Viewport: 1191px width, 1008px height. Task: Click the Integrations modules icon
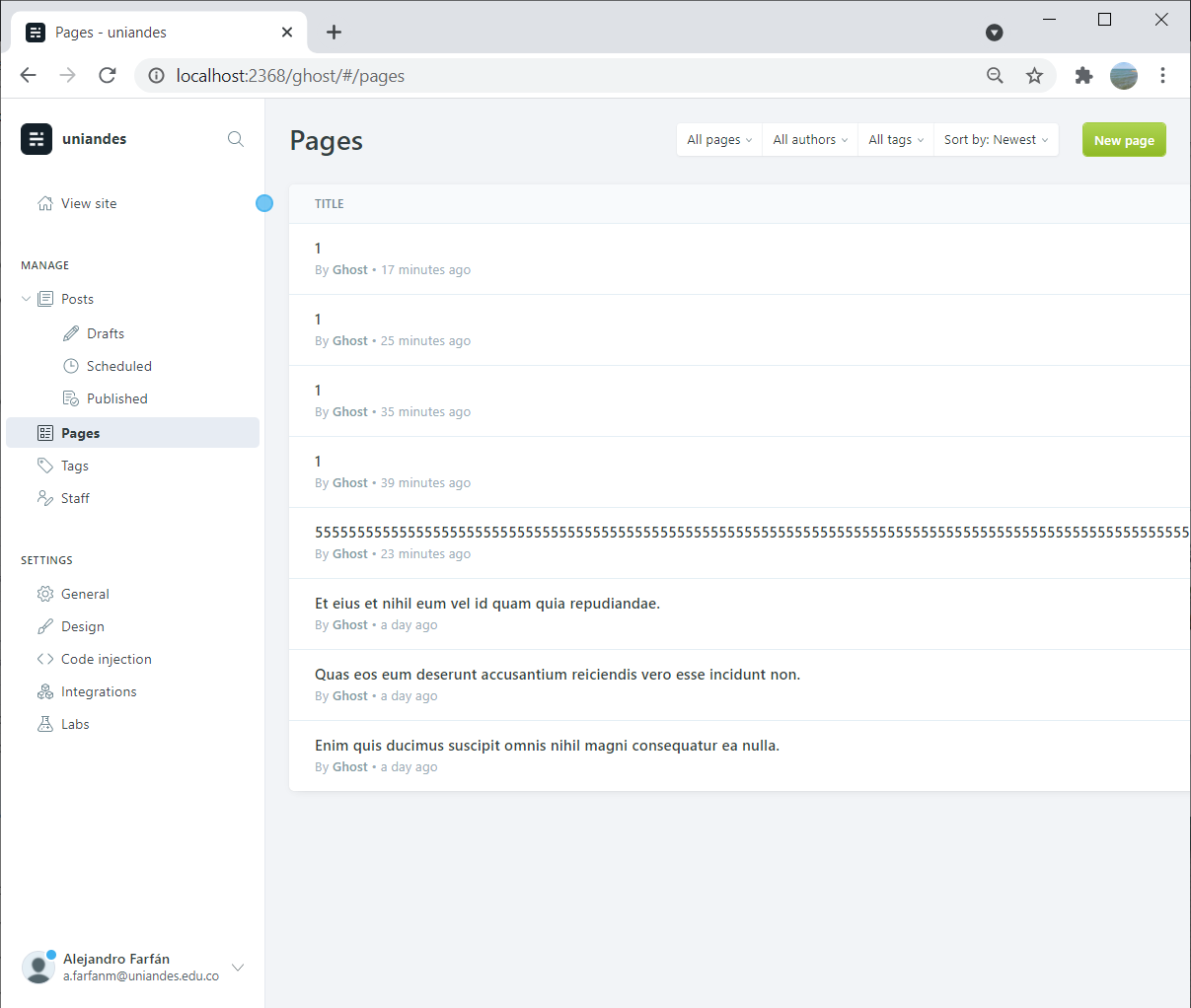(x=45, y=691)
